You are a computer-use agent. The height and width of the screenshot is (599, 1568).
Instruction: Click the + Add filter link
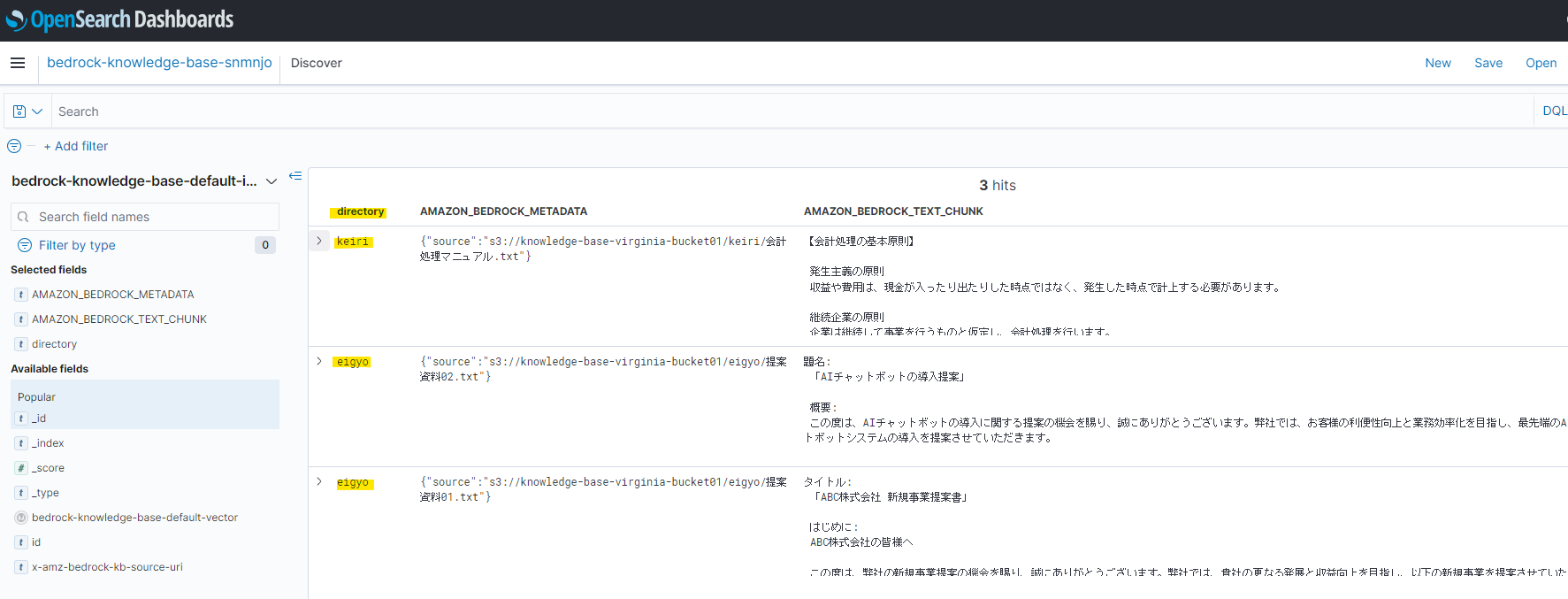click(x=76, y=146)
